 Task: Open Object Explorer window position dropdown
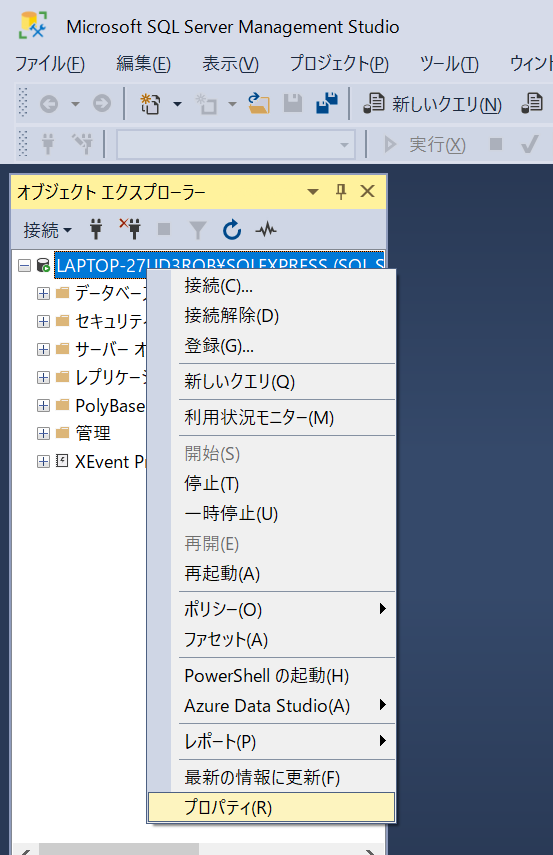tap(313, 192)
